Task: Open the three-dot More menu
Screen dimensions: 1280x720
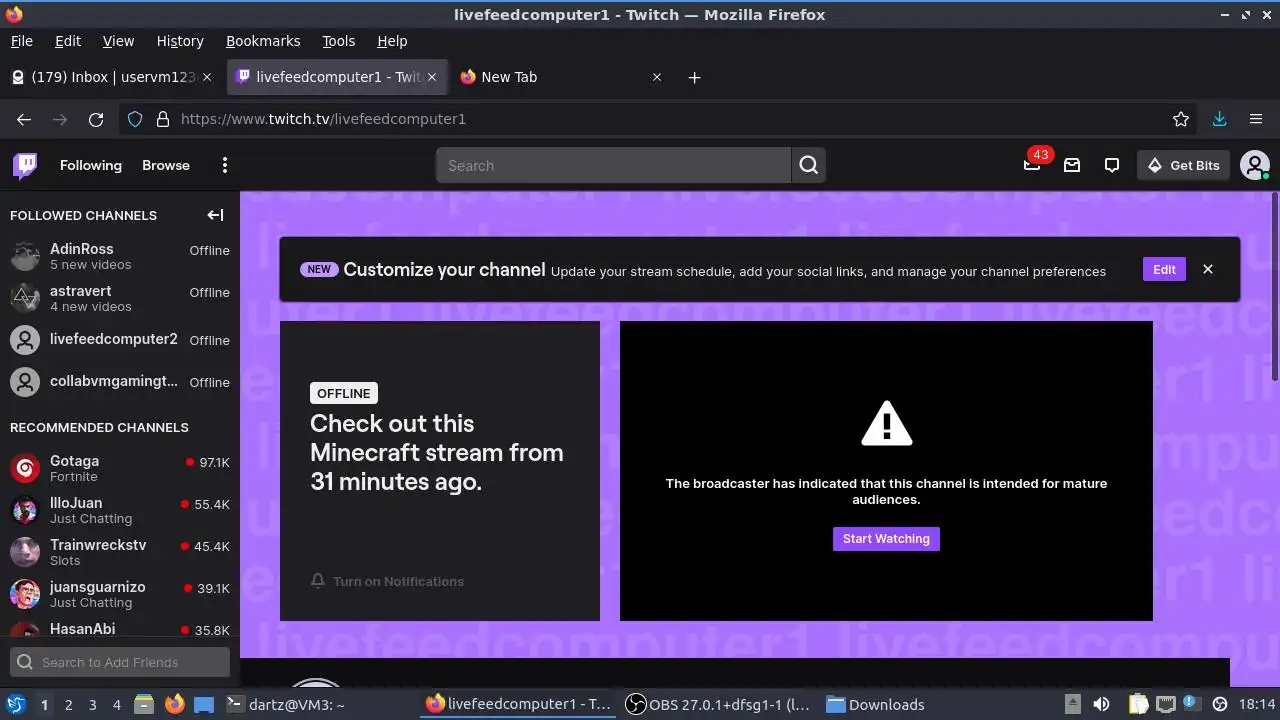Action: pyautogui.click(x=225, y=165)
